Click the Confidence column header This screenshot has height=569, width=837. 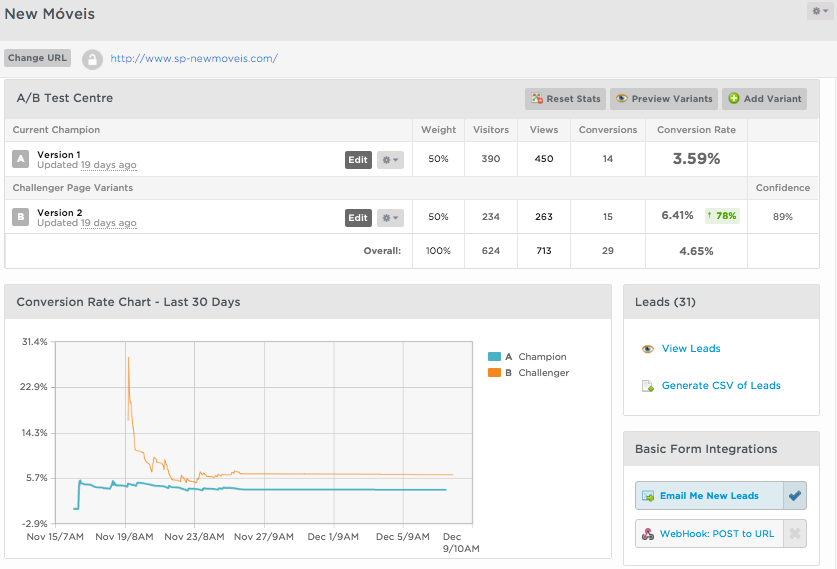(x=783, y=188)
